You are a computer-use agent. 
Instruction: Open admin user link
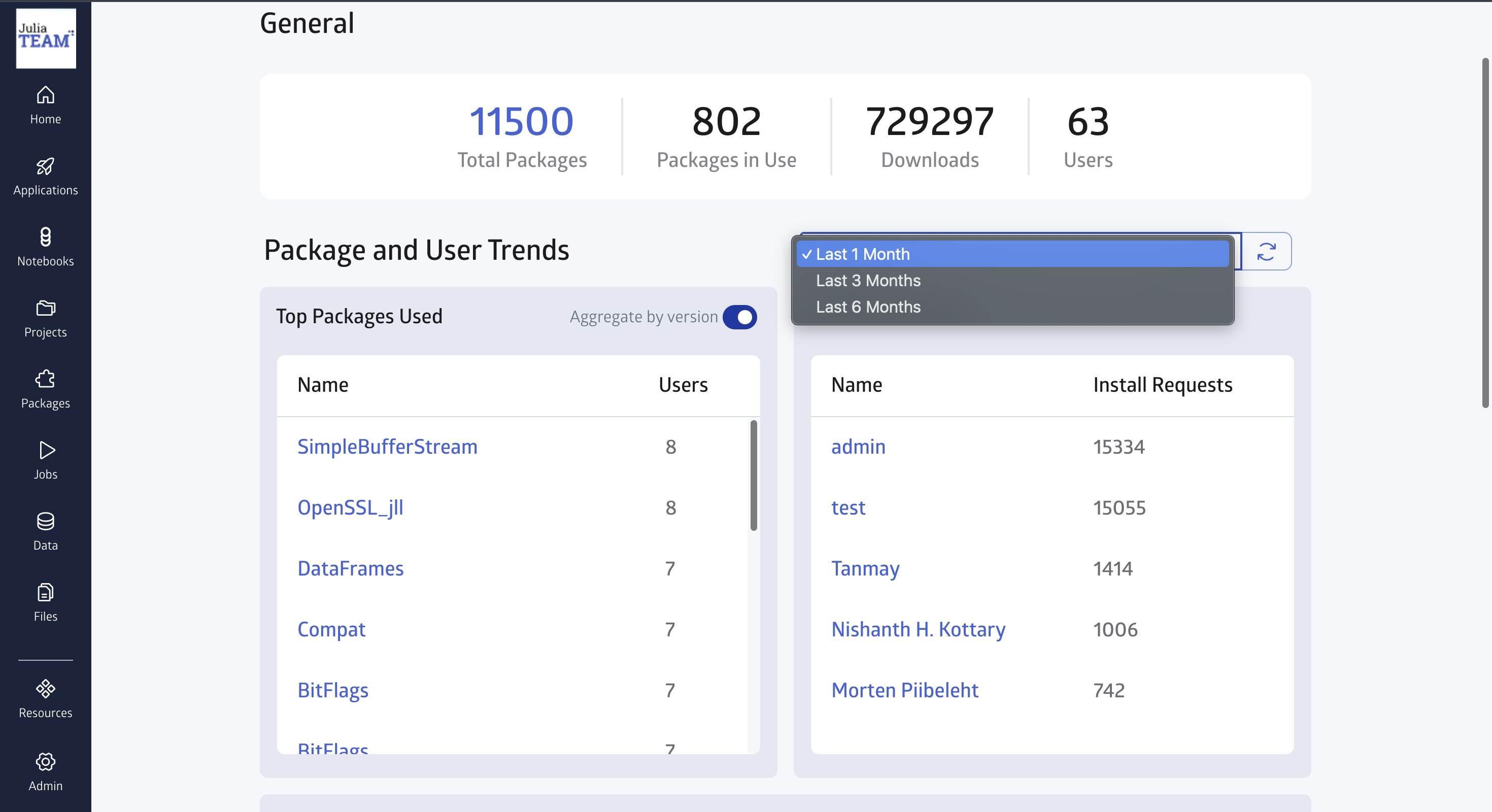858,447
